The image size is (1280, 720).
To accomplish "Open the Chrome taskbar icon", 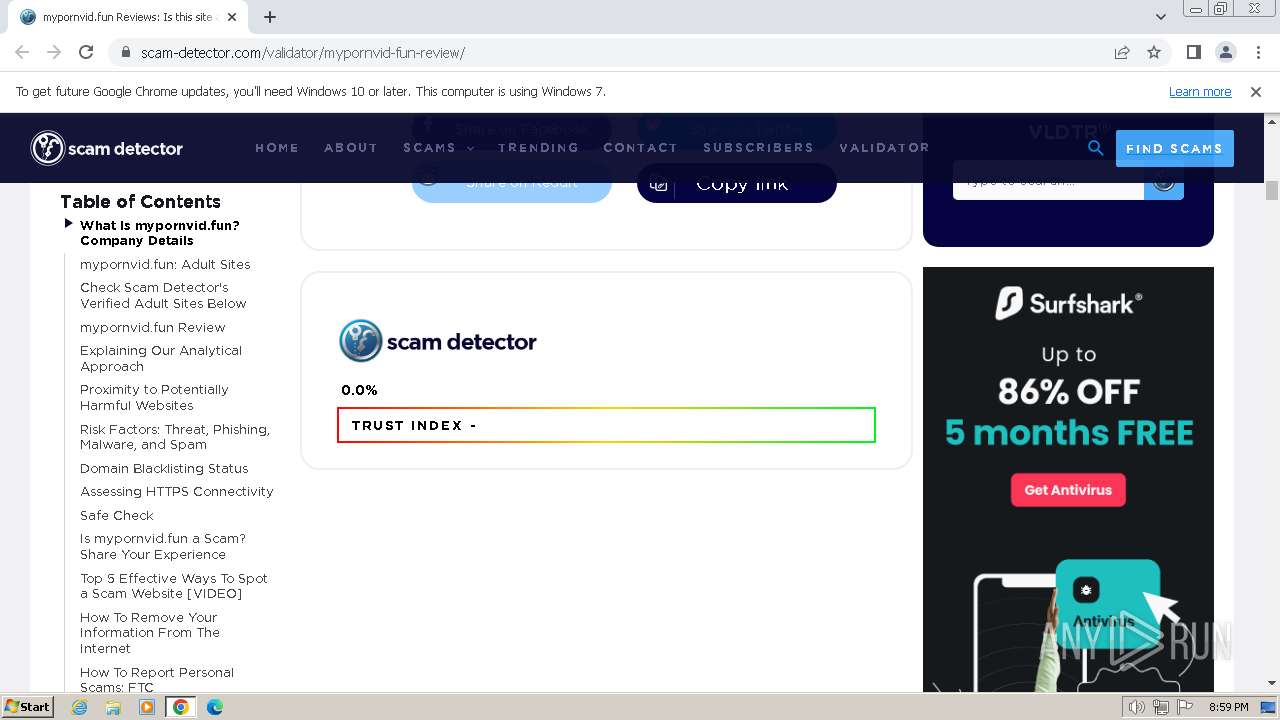I will 181,707.
